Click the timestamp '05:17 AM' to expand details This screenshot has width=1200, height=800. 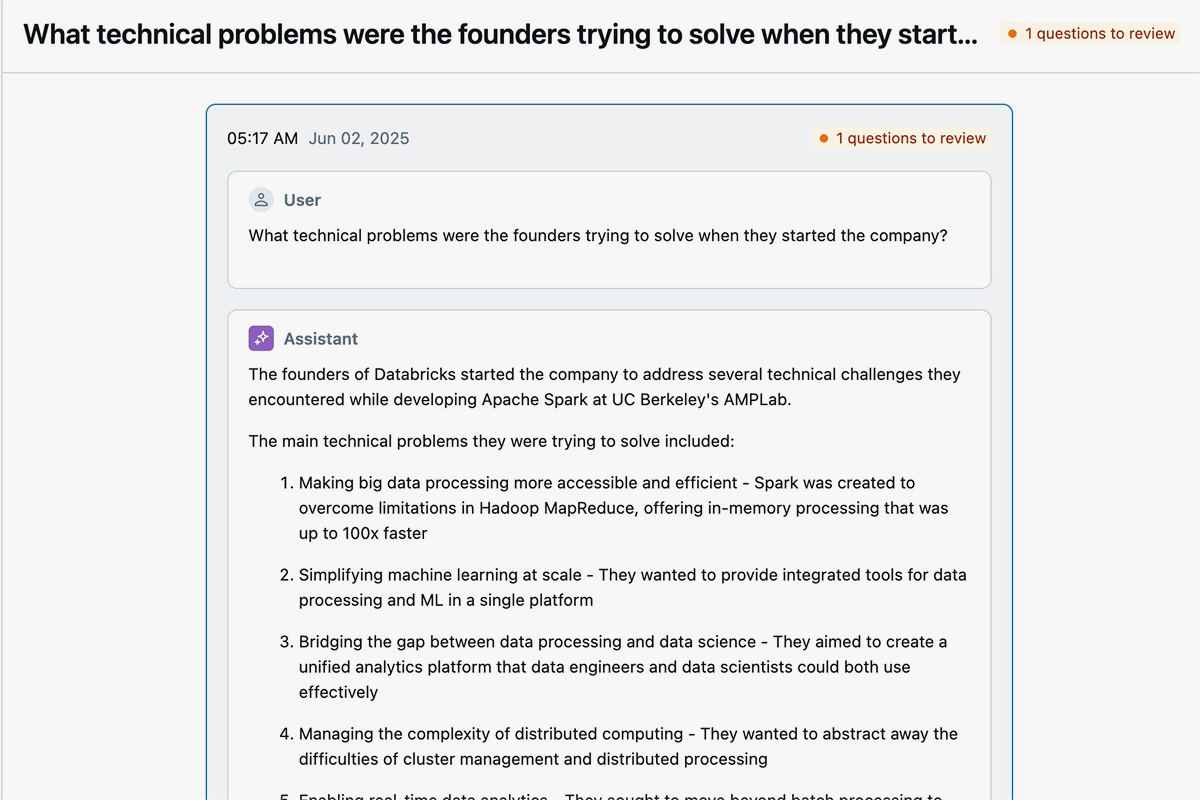coord(262,138)
